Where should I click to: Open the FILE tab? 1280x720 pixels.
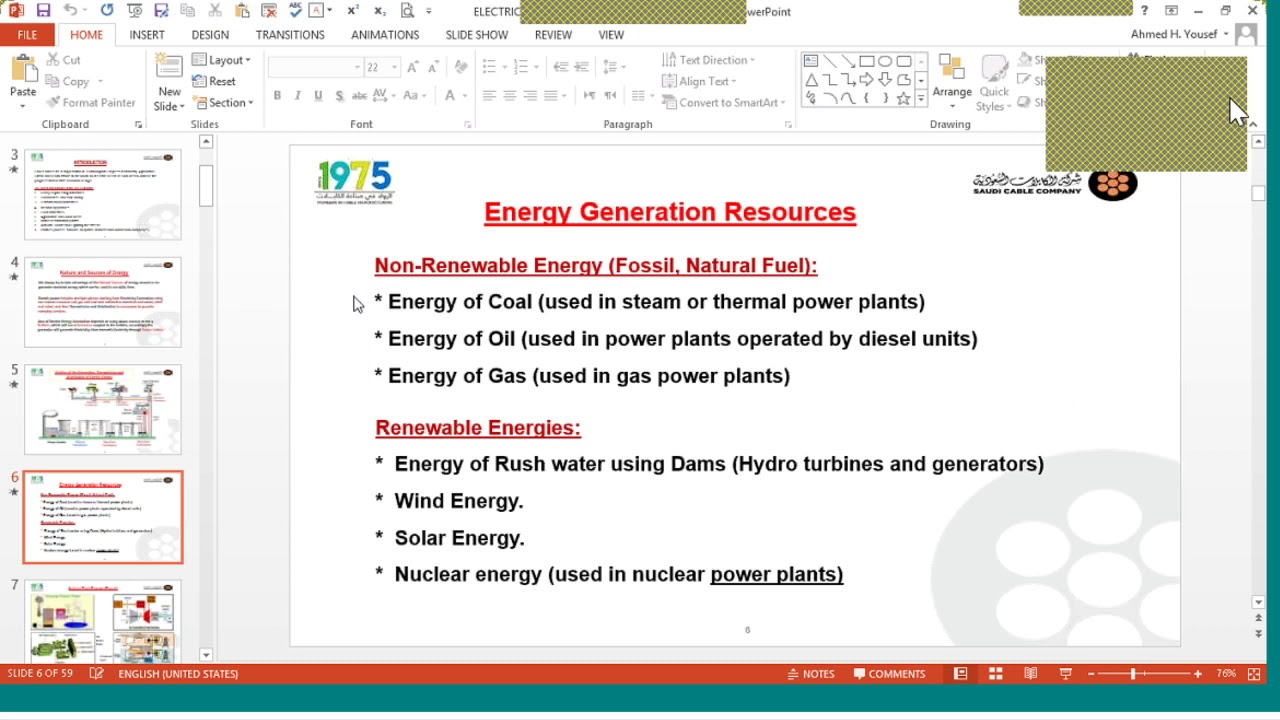coord(27,34)
